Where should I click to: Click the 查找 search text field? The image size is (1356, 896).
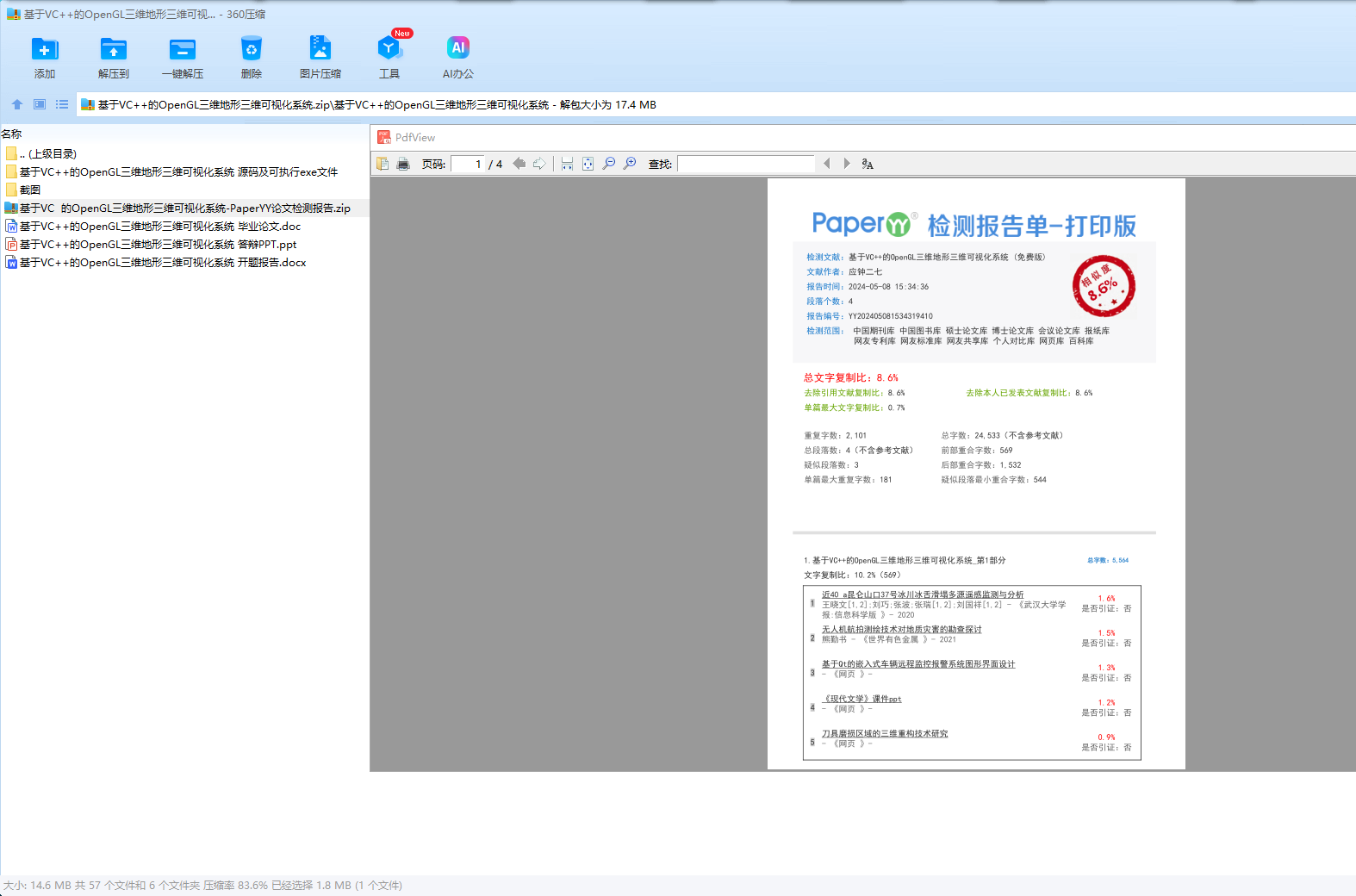[x=746, y=164]
